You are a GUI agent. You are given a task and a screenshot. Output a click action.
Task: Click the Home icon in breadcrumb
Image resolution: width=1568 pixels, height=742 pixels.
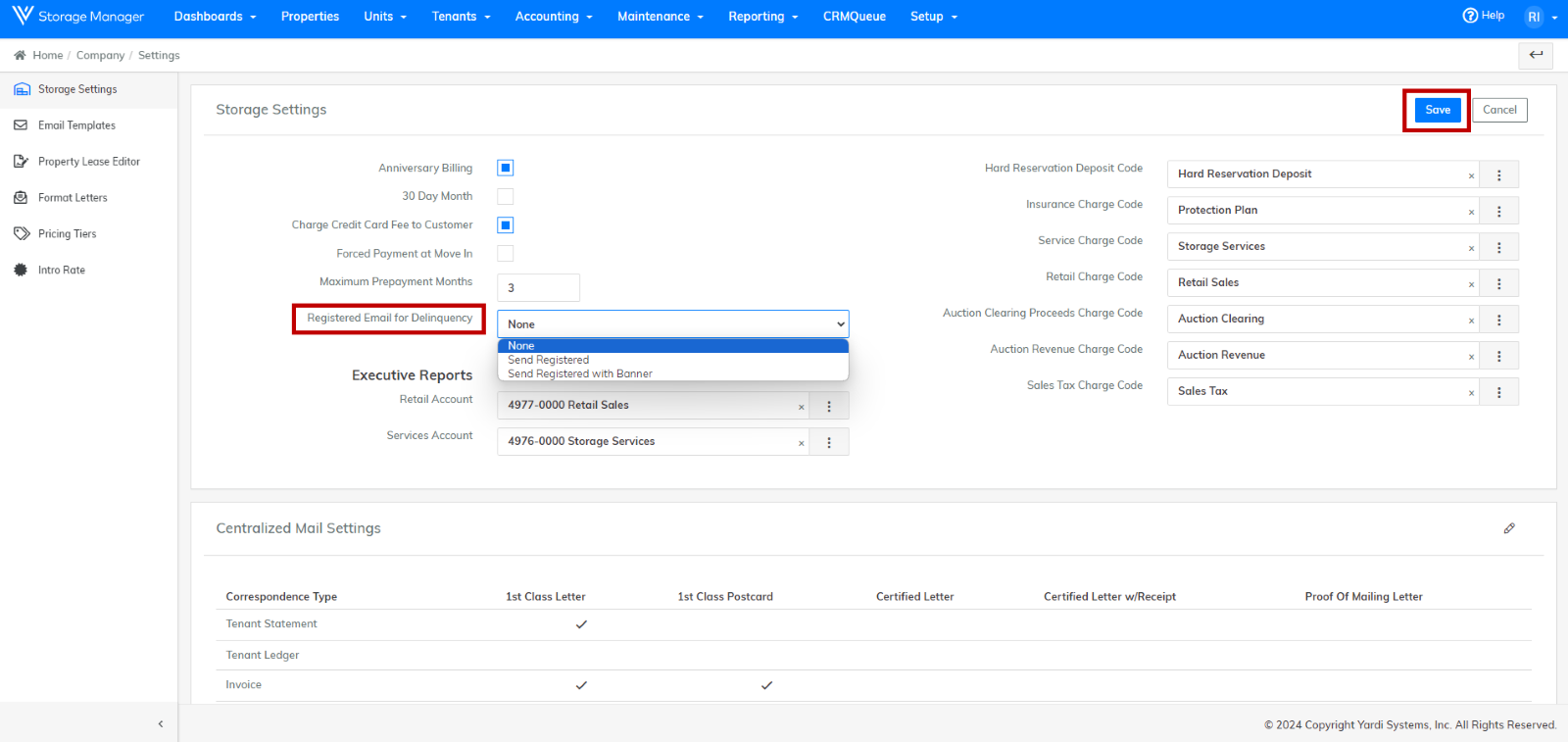(x=20, y=55)
